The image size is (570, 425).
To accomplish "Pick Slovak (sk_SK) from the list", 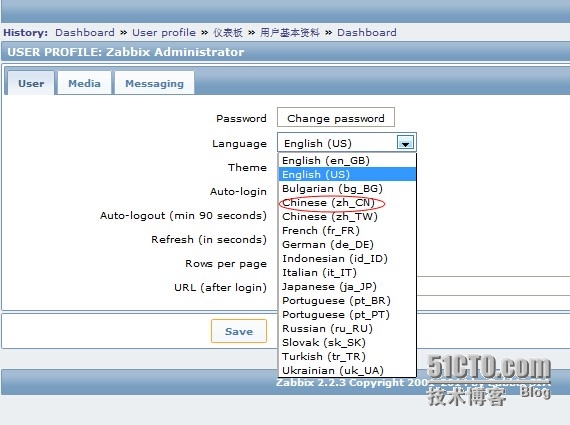I will pyautogui.click(x=347, y=342).
